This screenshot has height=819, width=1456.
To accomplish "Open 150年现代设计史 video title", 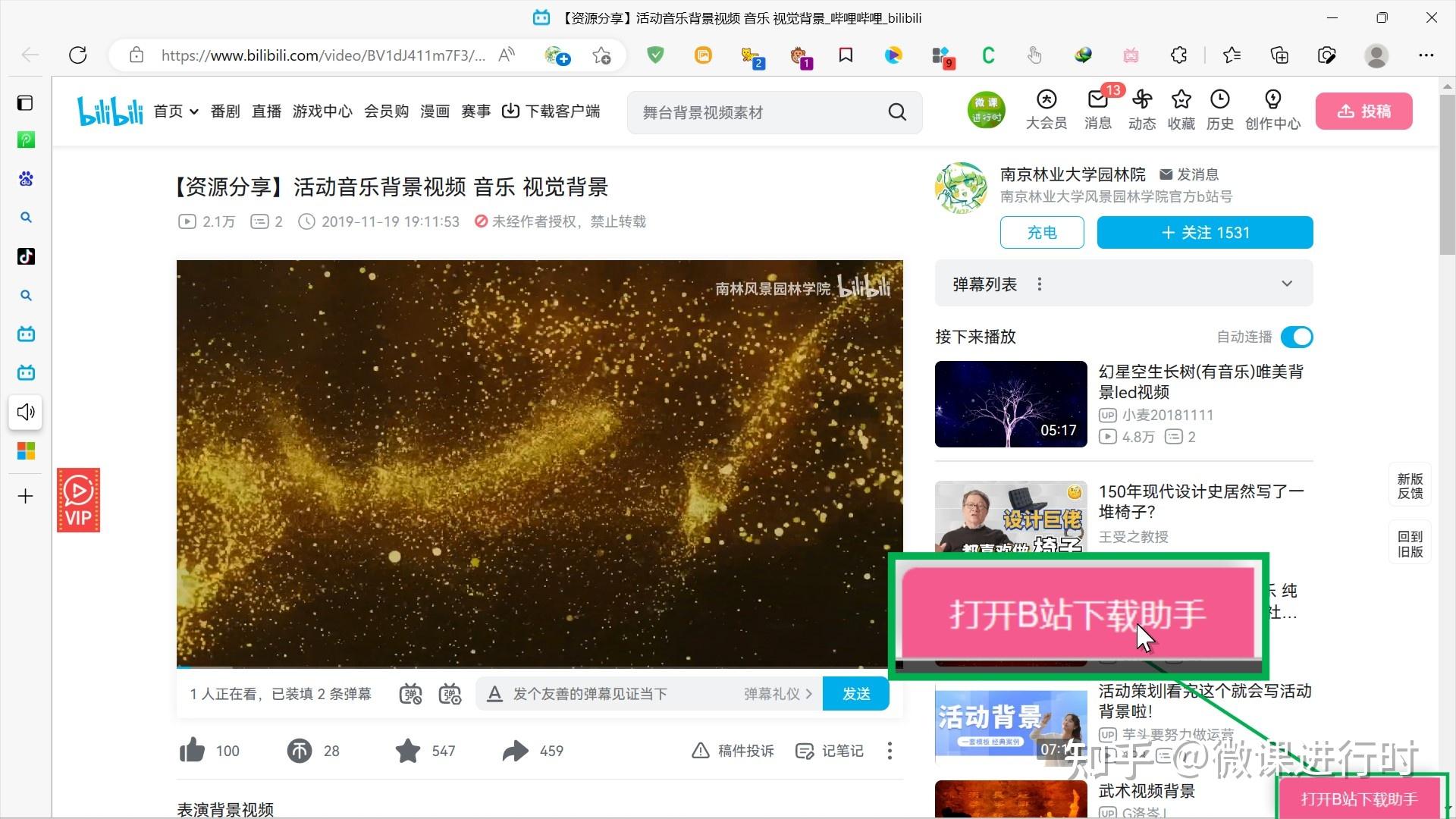I will point(1201,501).
